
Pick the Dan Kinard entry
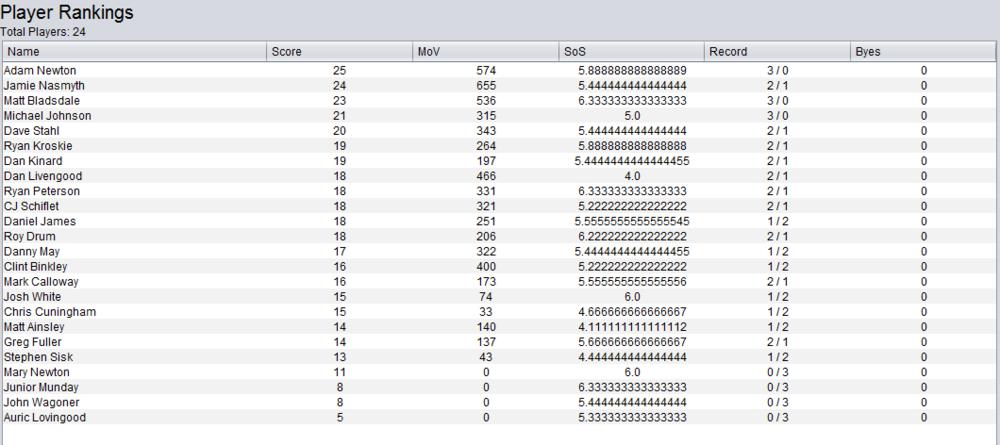pyautogui.click(x=33, y=161)
